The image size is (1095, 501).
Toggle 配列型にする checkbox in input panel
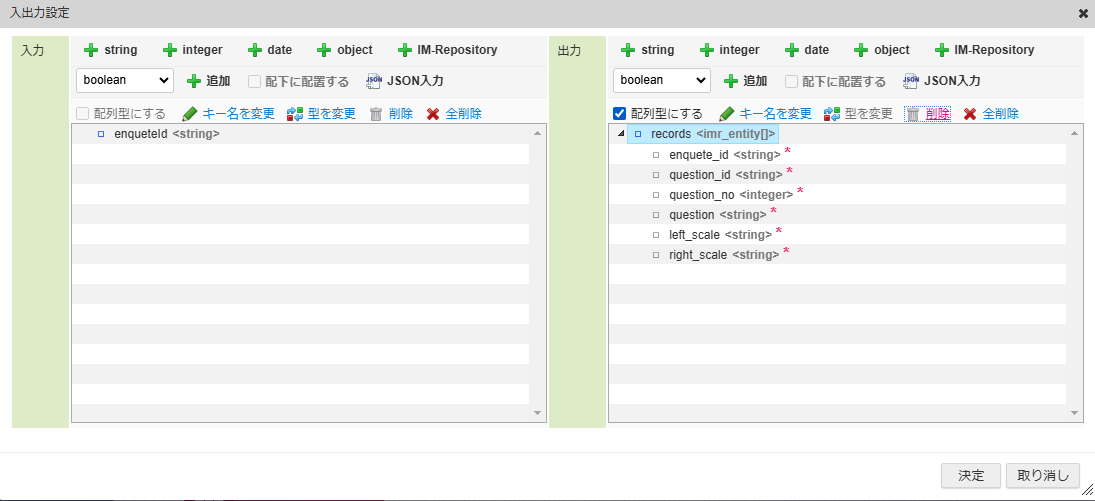(82, 114)
